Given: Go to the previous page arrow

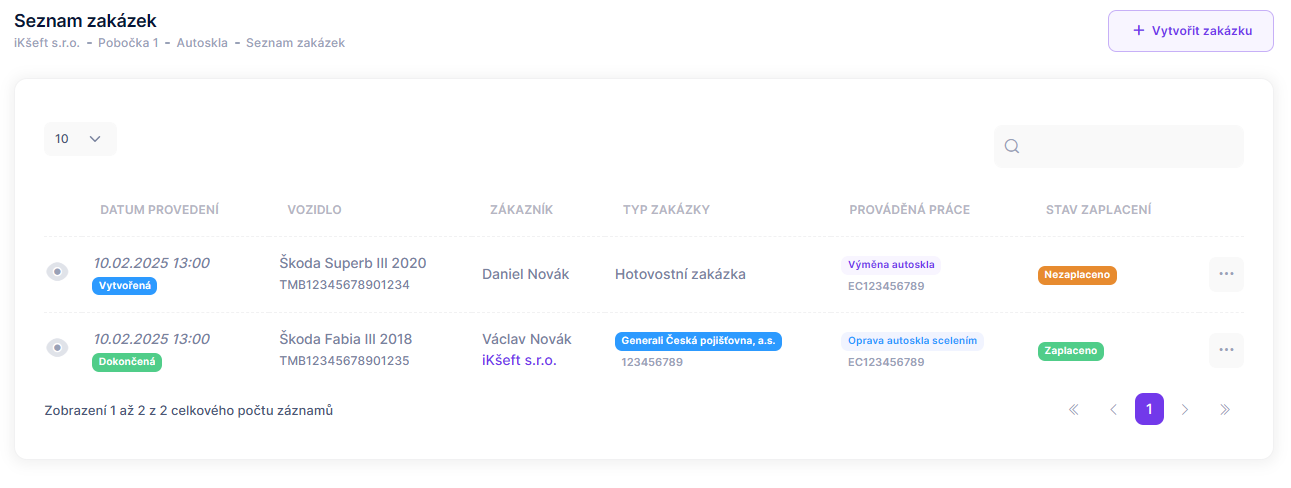Looking at the screenshot, I should point(1112,409).
